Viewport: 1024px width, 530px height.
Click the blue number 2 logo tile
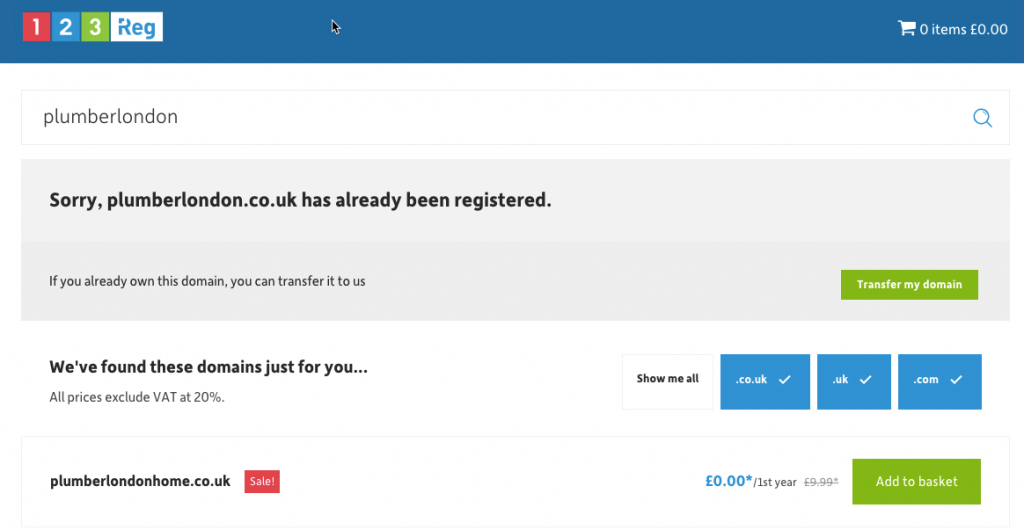65,27
